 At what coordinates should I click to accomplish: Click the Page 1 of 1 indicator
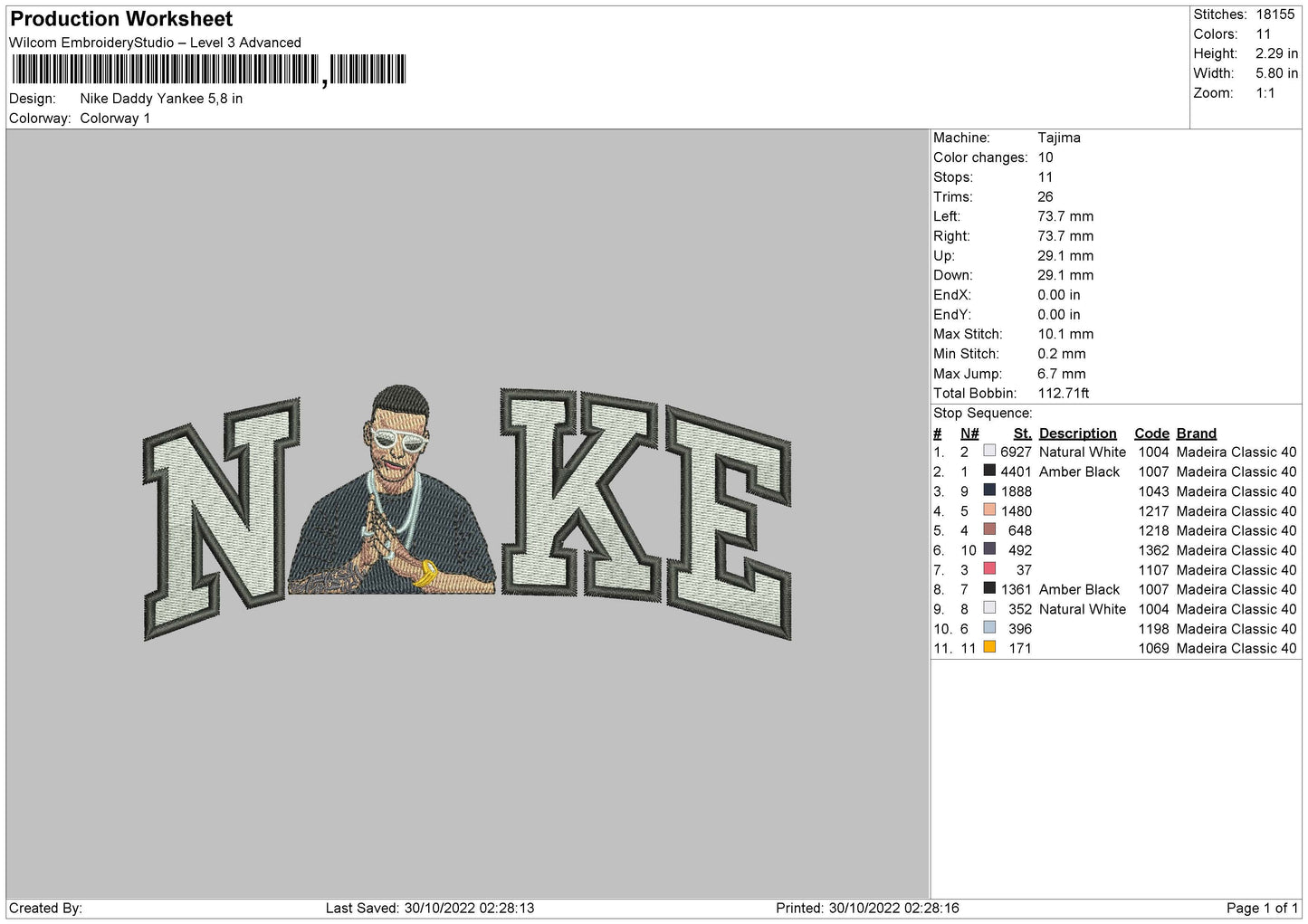click(1263, 908)
